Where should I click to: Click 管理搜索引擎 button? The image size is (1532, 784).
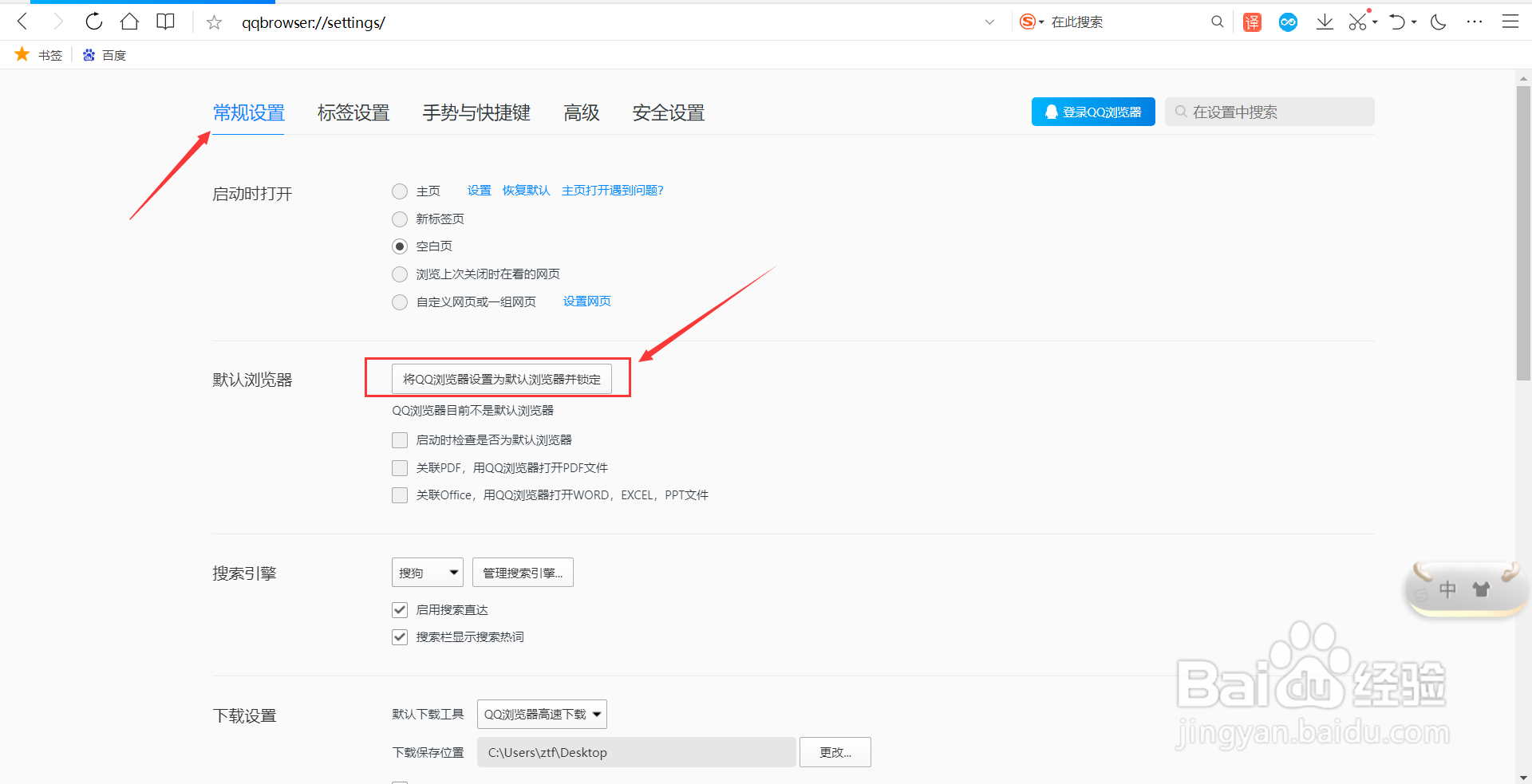[x=523, y=573]
